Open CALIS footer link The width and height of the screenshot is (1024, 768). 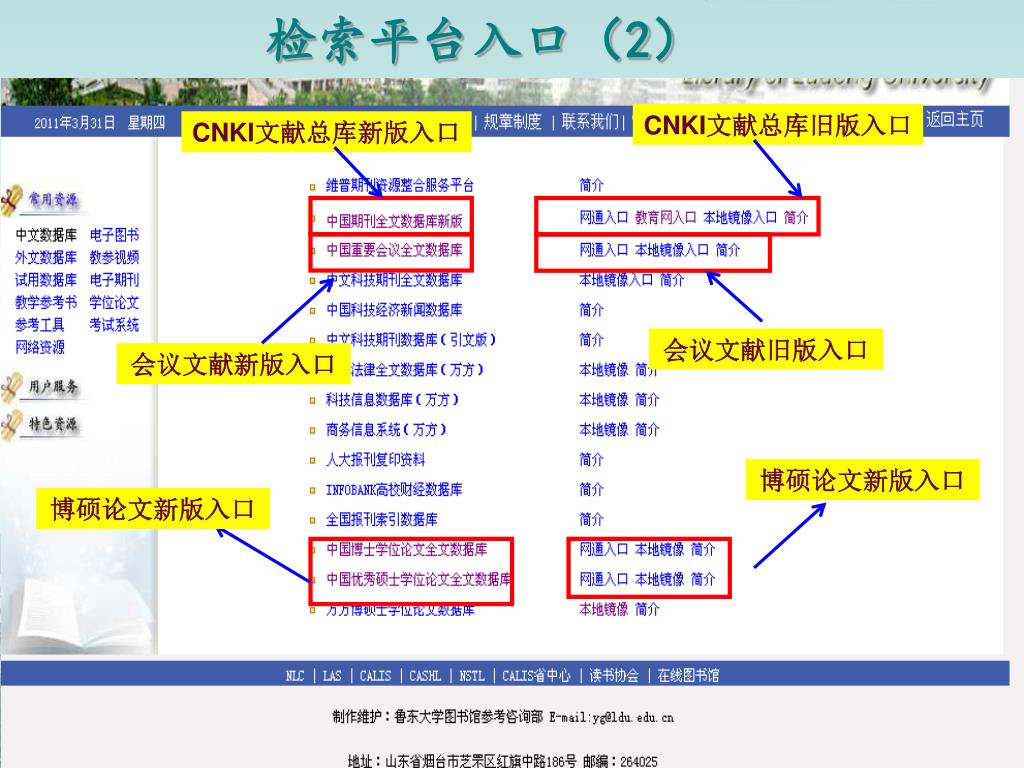(x=375, y=676)
